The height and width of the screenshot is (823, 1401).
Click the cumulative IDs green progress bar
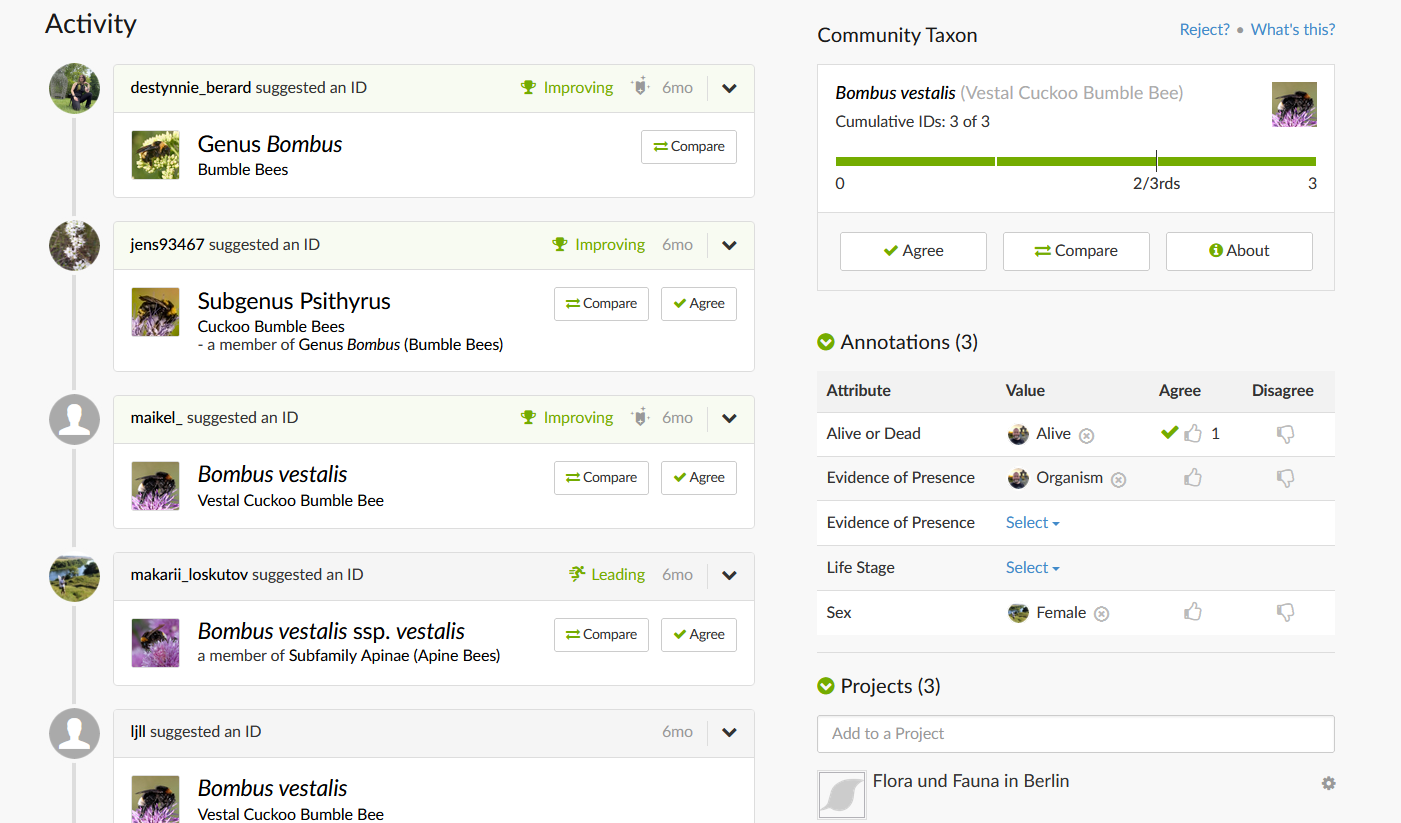pyautogui.click(x=1075, y=161)
